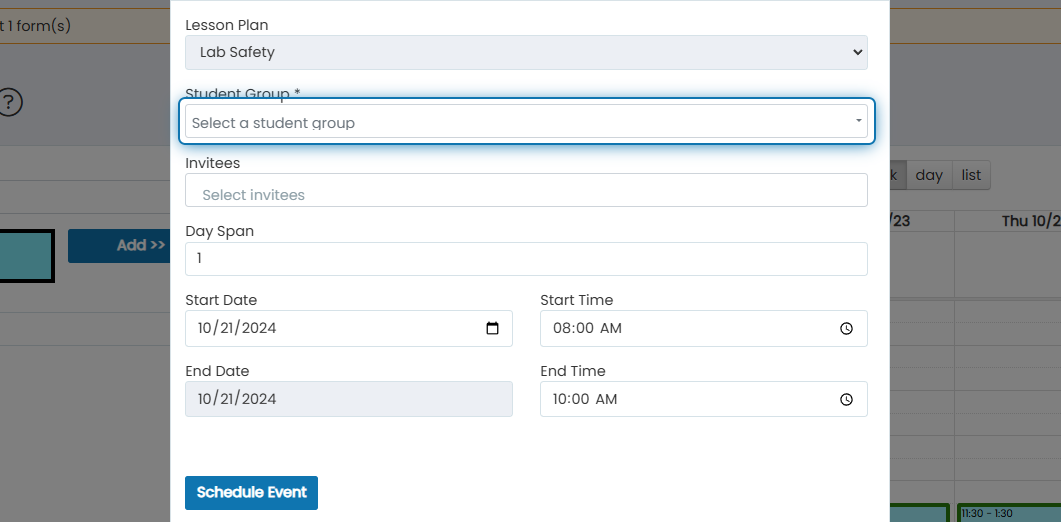Click the End Time 10:00 AM field

pyautogui.click(x=704, y=399)
